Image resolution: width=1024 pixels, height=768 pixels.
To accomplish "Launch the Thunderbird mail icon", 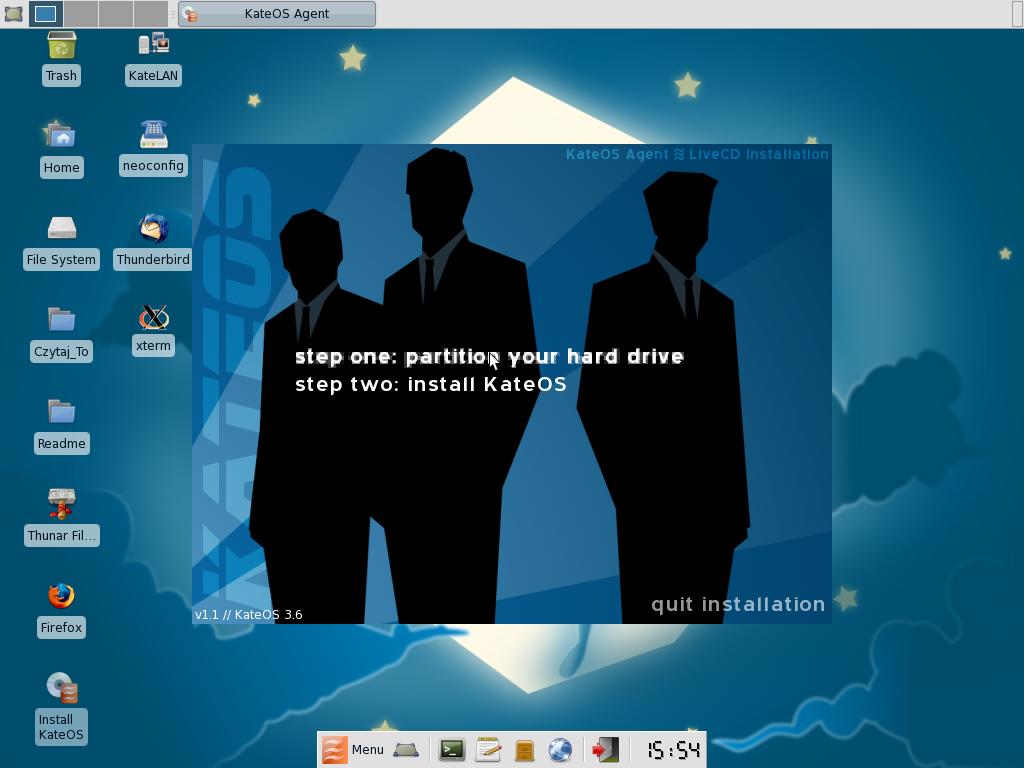I will pyautogui.click(x=153, y=228).
